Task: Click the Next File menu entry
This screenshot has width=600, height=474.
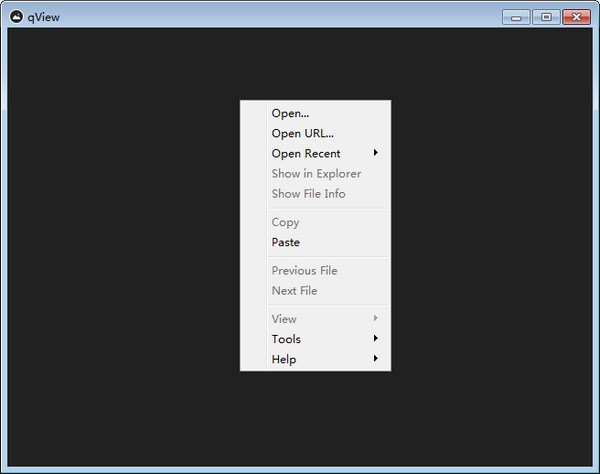Action: (x=294, y=290)
